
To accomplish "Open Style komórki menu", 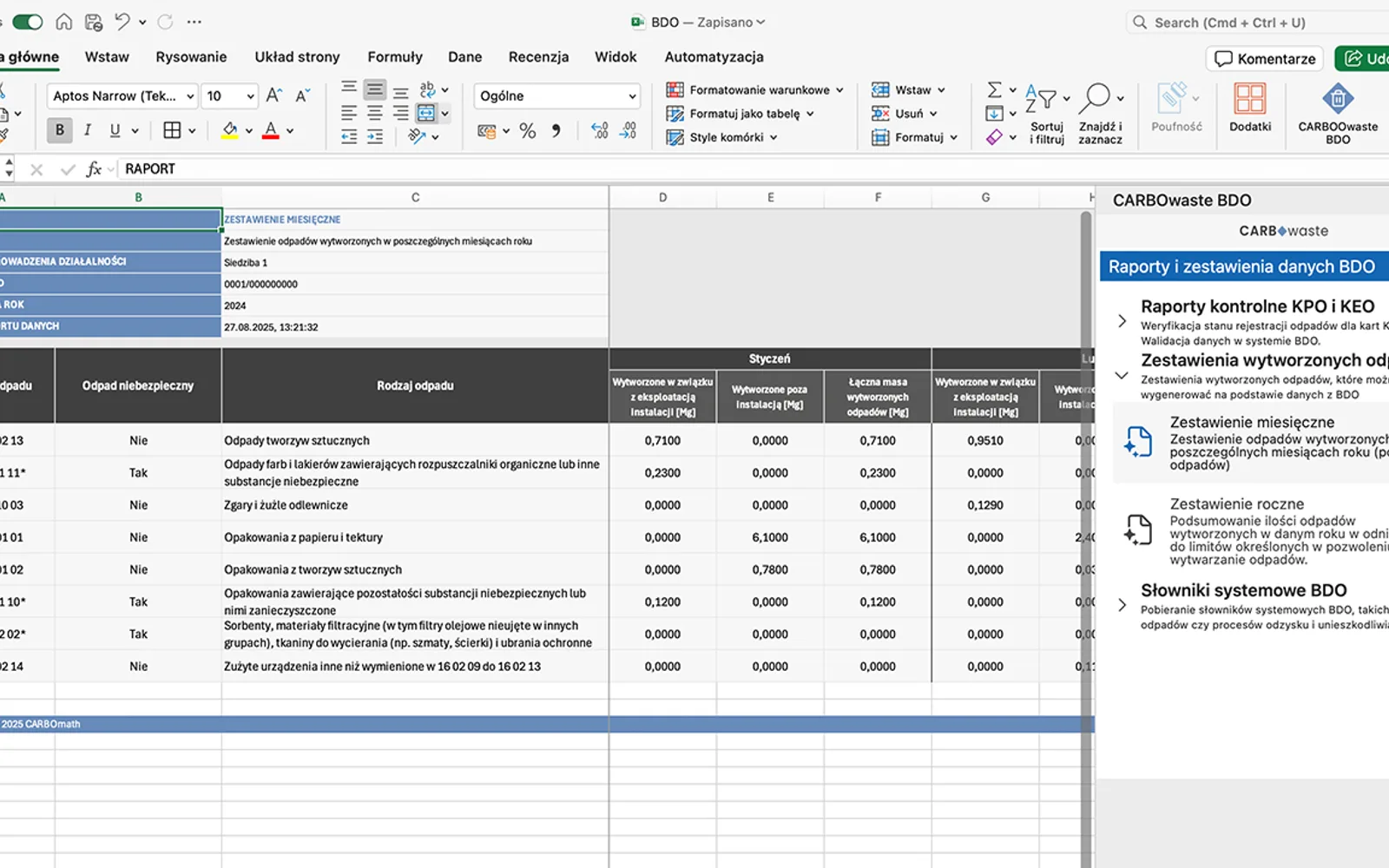I will 721,137.
